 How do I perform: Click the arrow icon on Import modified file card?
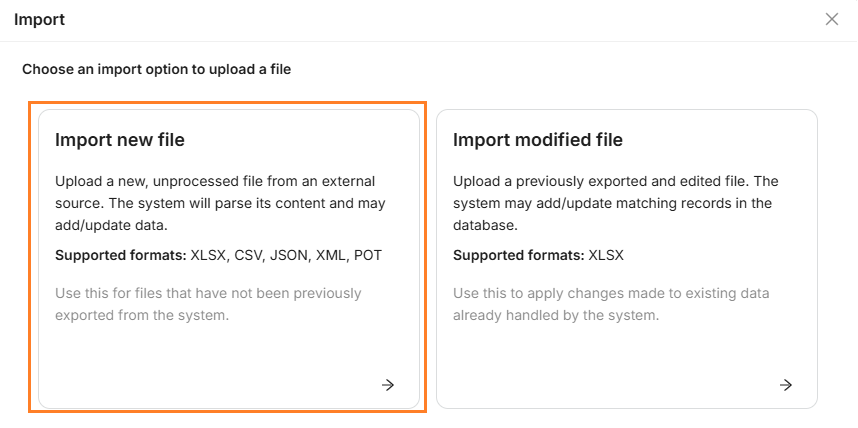(x=786, y=384)
